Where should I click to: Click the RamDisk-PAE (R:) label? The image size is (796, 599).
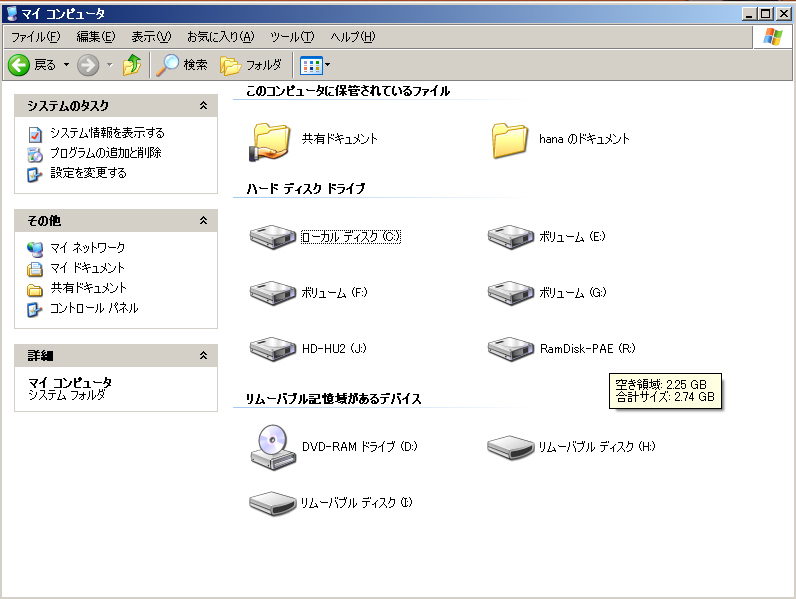(x=587, y=348)
